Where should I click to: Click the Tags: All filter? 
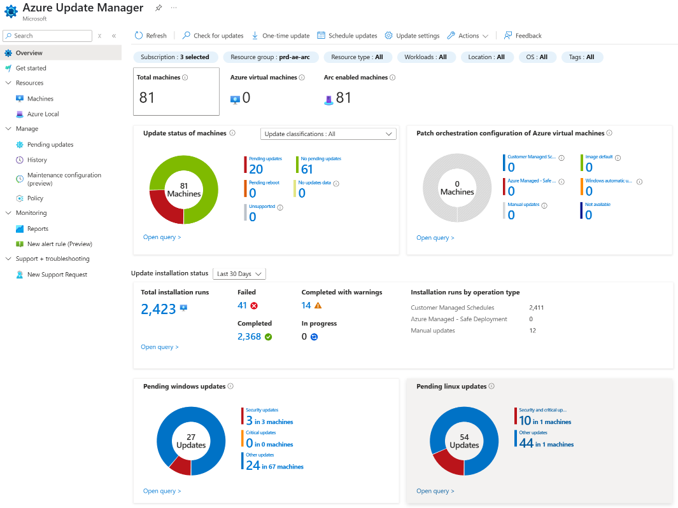click(582, 57)
